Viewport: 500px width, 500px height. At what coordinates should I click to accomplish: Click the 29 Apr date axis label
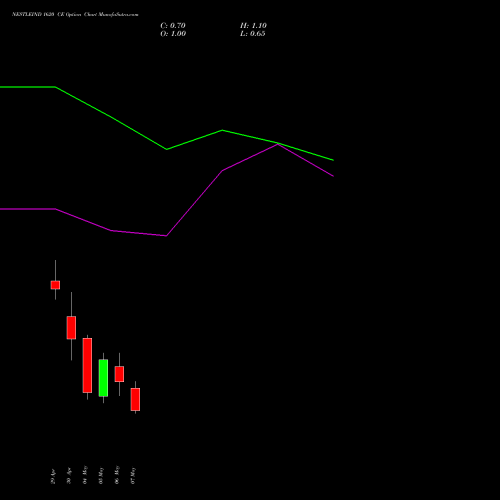click(x=53, y=476)
